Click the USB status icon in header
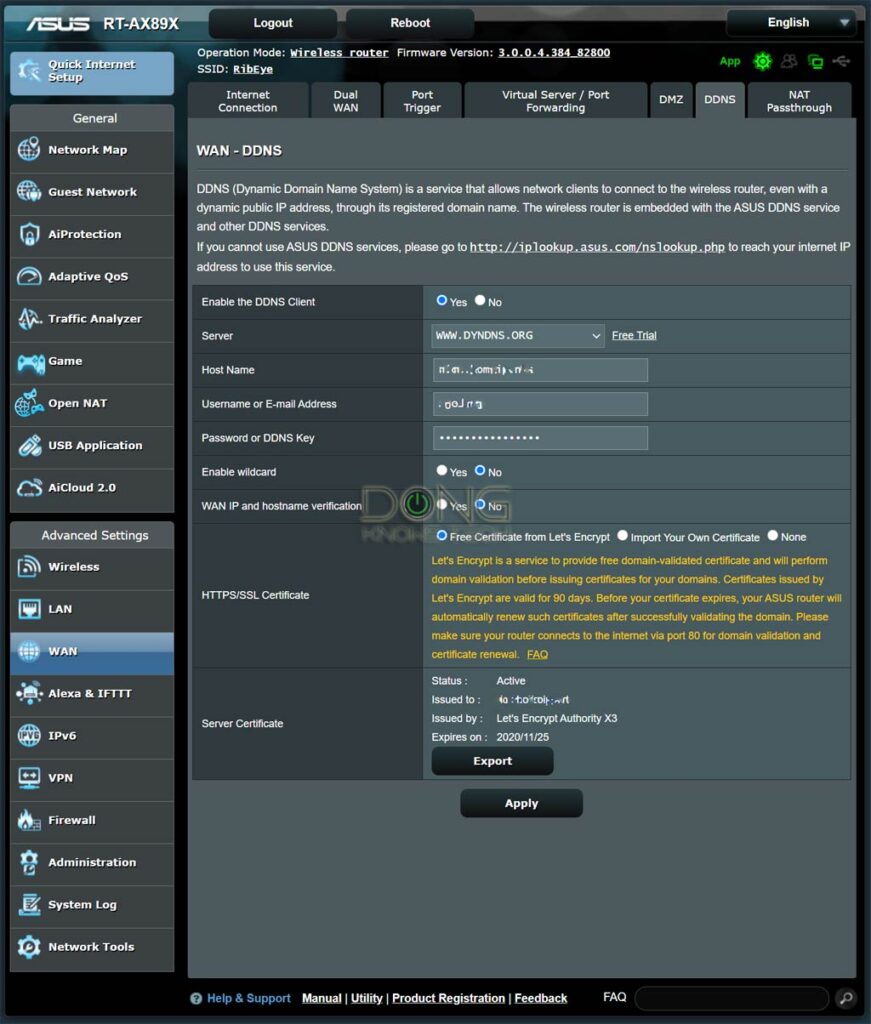This screenshot has width=871, height=1024. [841, 61]
